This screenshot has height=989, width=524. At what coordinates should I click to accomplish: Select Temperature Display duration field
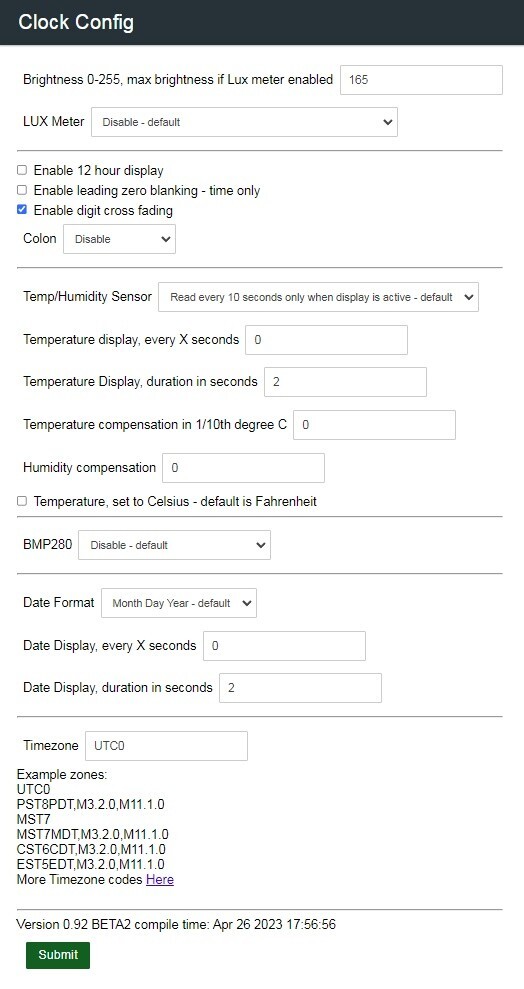click(x=345, y=382)
